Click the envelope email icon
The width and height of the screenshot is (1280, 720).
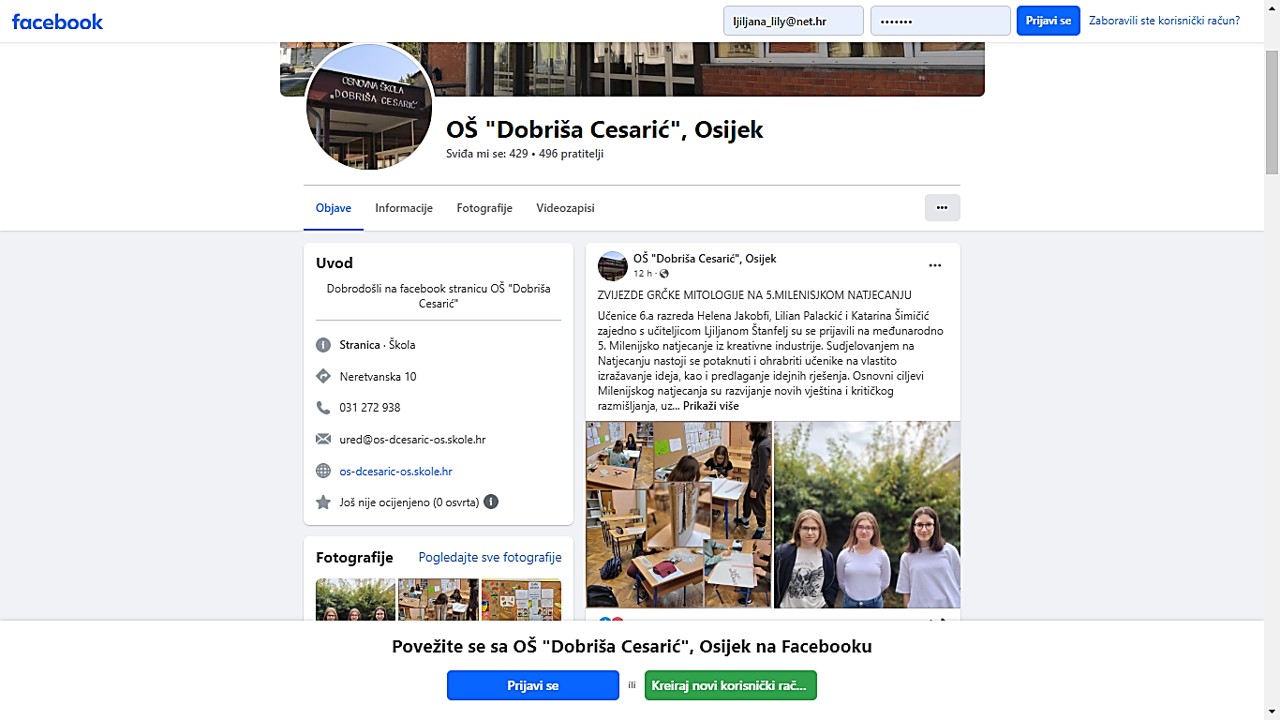click(x=323, y=439)
